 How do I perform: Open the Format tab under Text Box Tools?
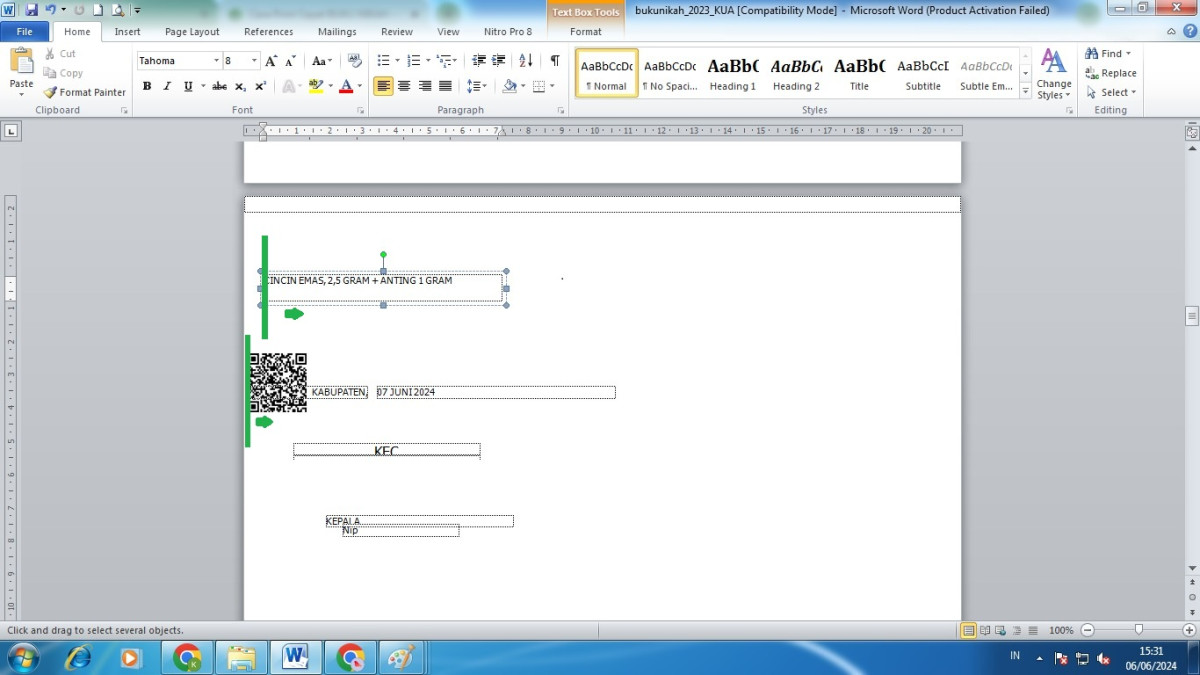(x=586, y=32)
